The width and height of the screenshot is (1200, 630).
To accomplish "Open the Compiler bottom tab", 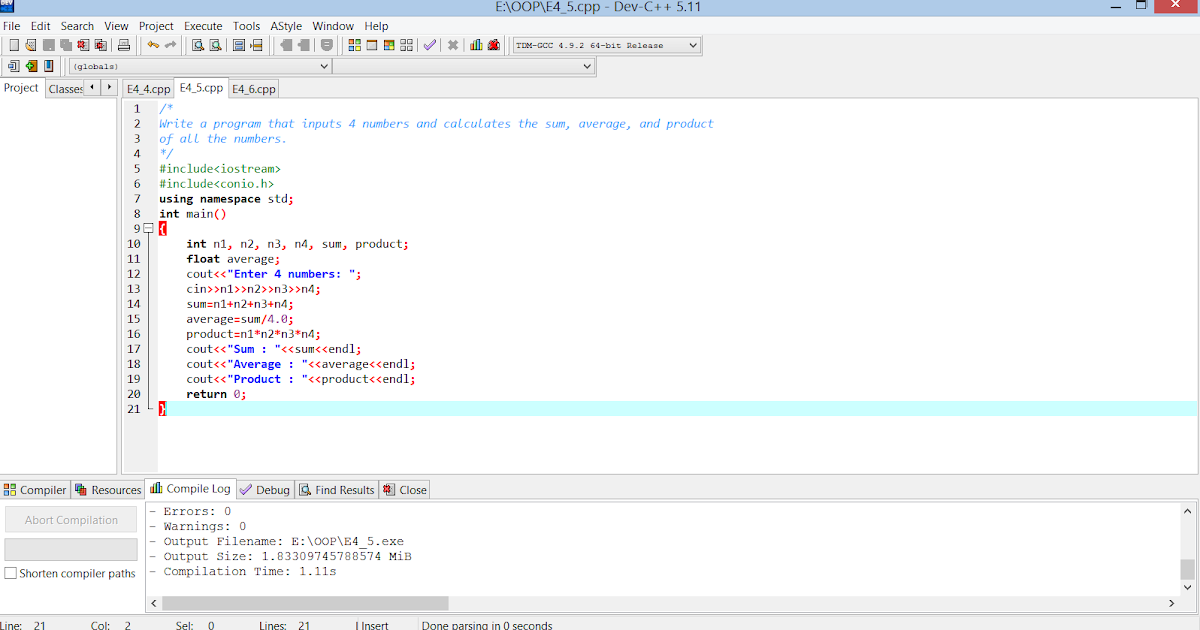I will (x=35, y=490).
